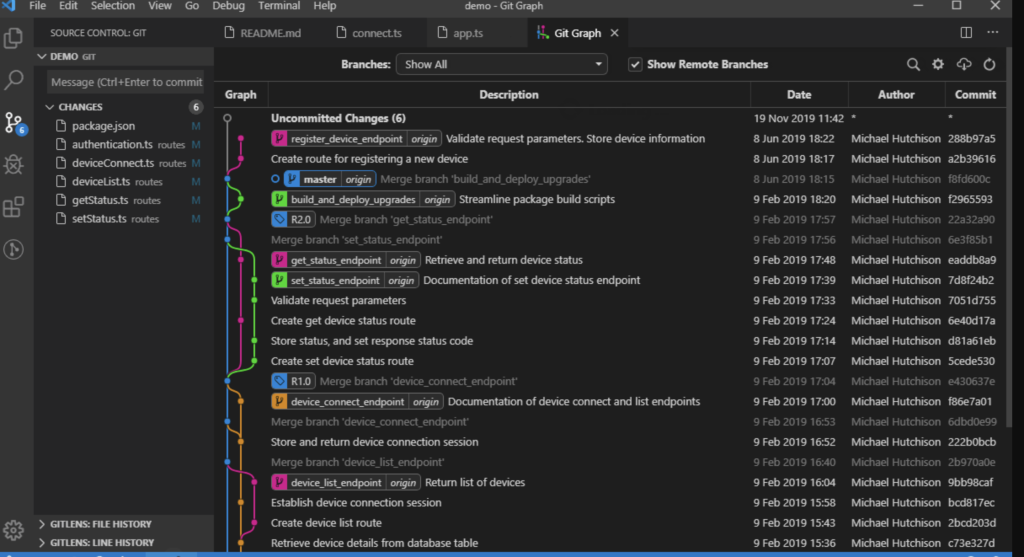1024x557 pixels.
Task: Open the editor More Actions ellipsis
Action: click(993, 33)
